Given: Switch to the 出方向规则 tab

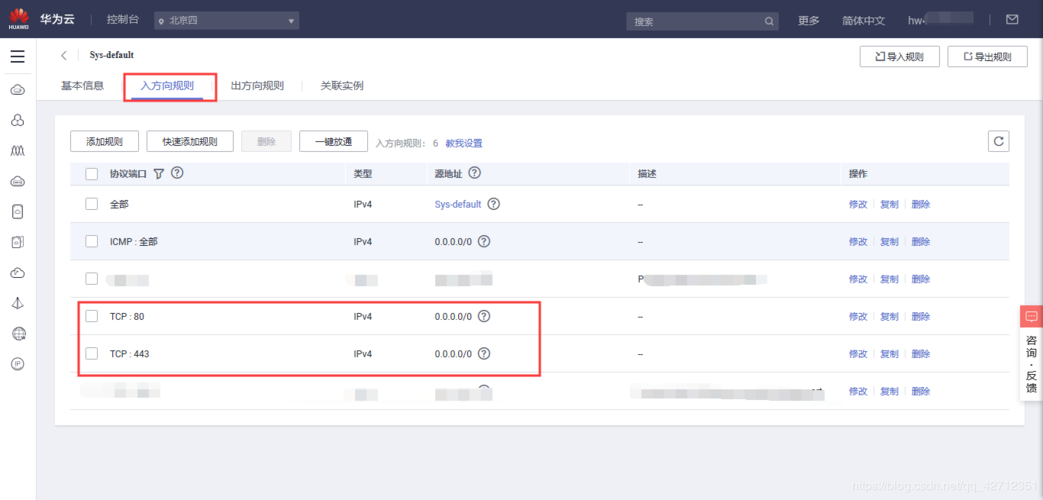Looking at the screenshot, I should click(x=257, y=86).
